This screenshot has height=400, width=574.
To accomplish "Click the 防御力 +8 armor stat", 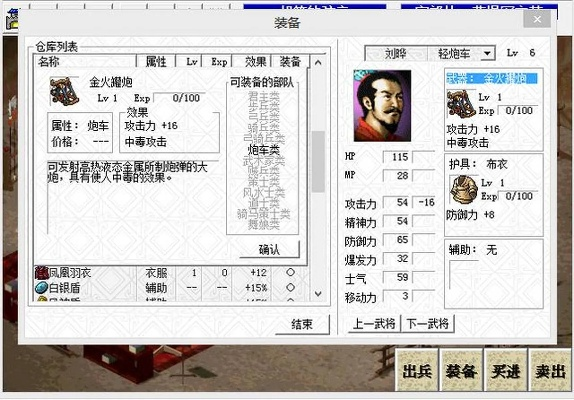I will 470,215.
